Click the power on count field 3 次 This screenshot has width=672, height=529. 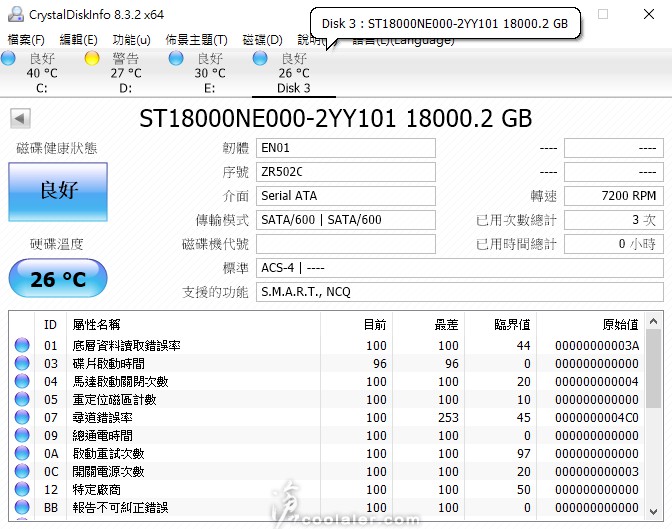click(614, 220)
